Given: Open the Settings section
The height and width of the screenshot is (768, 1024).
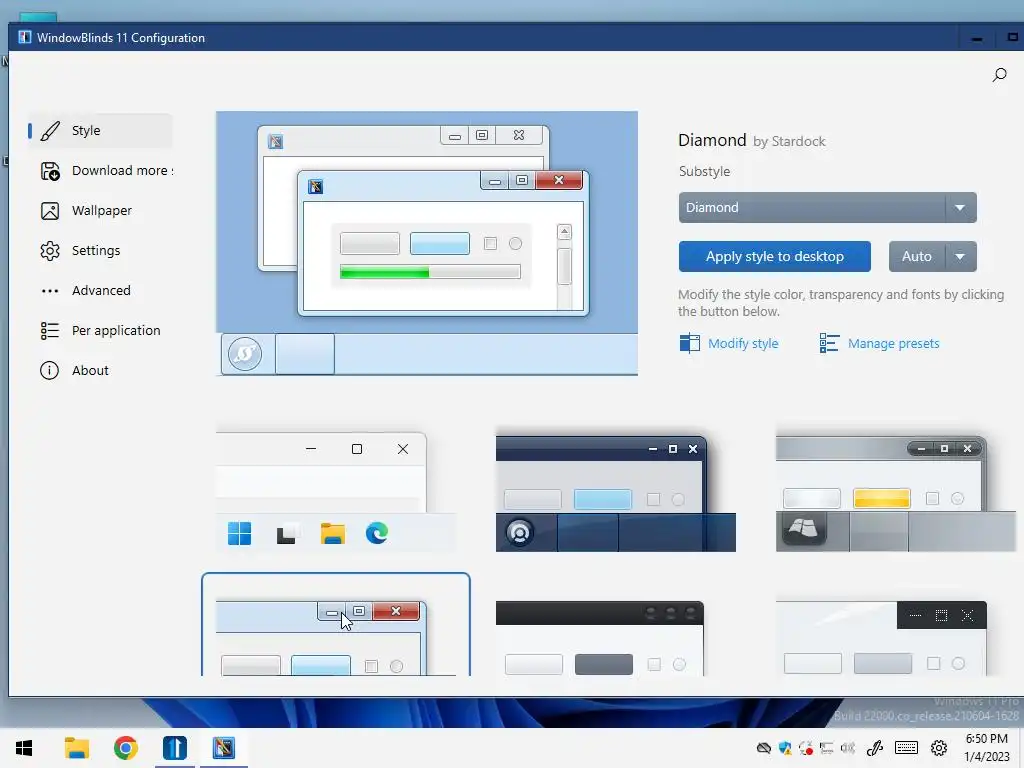Looking at the screenshot, I should click(100, 251).
